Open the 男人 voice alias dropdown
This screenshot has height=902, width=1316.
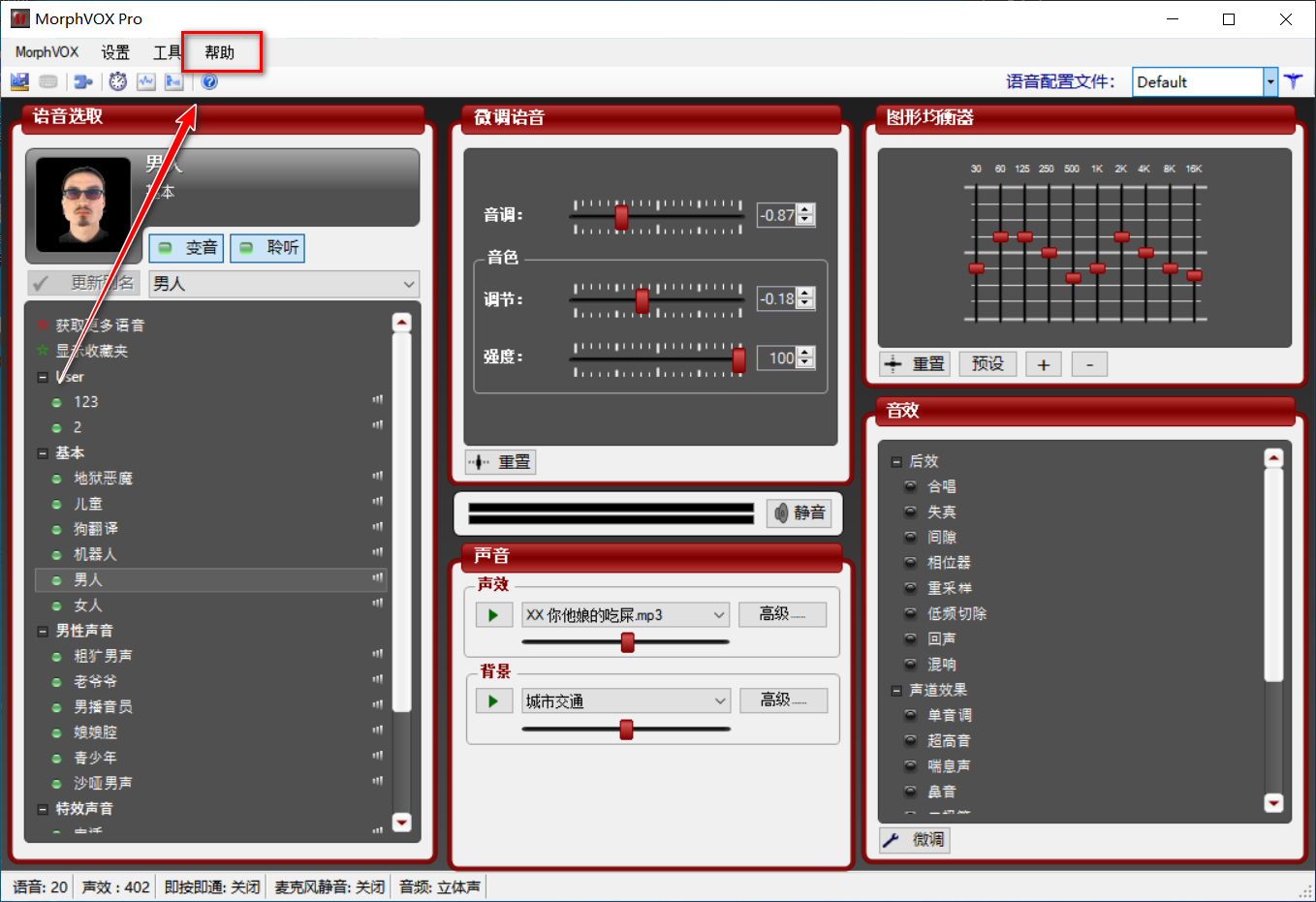pos(408,284)
